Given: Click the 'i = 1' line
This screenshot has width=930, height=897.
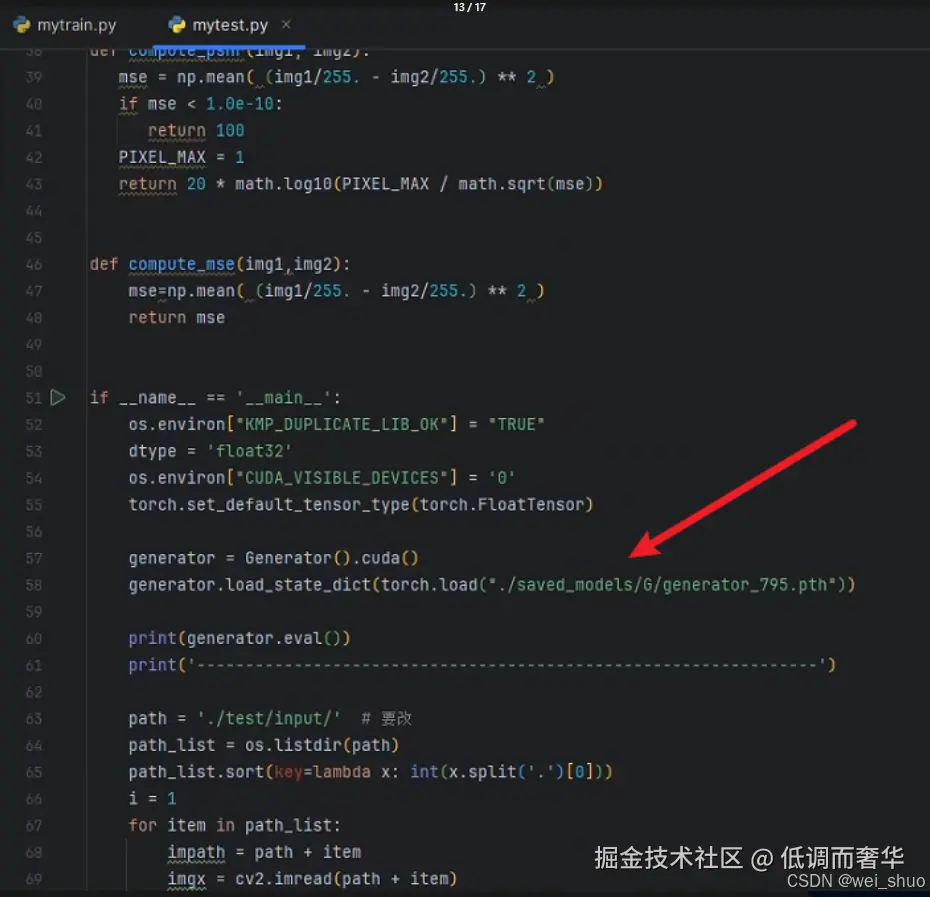Looking at the screenshot, I should pyautogui.click(x=152, y=799).
